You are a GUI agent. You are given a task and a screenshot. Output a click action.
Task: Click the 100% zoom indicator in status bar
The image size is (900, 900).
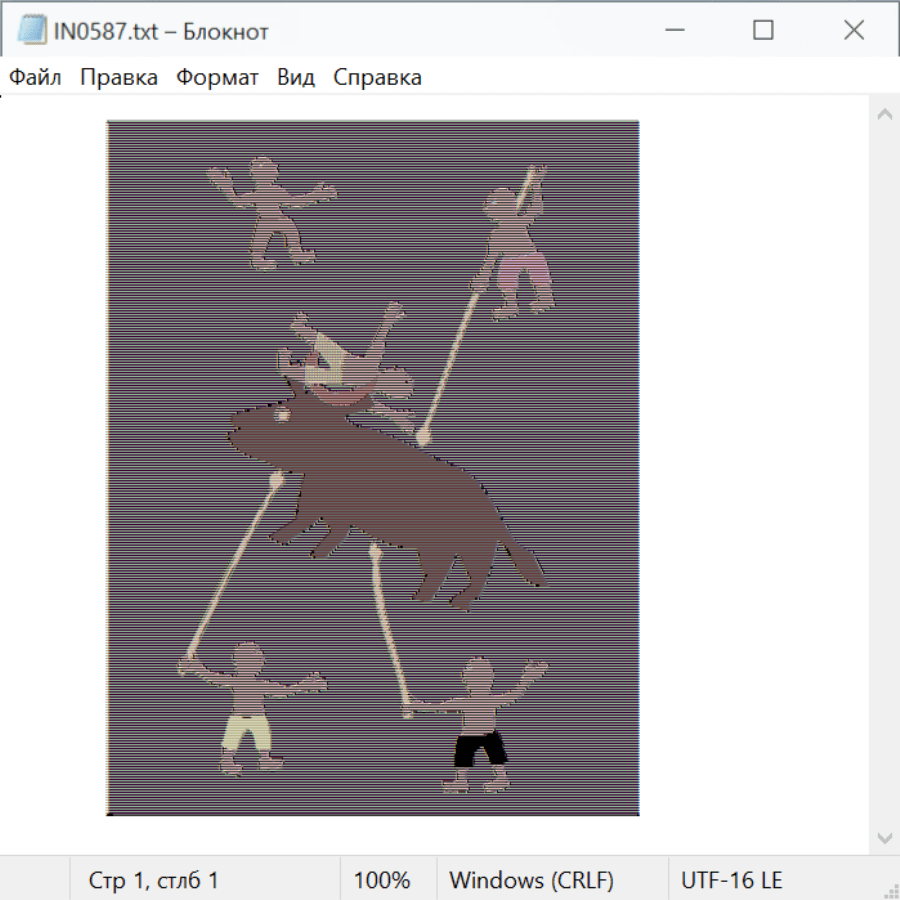tap(382, 881)
